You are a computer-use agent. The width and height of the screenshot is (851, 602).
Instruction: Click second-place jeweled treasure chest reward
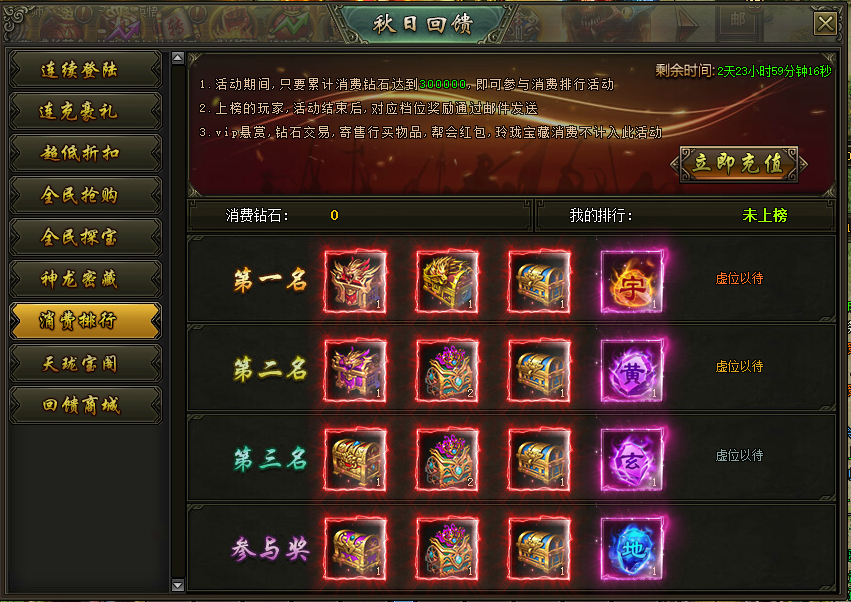pos(447,371)
